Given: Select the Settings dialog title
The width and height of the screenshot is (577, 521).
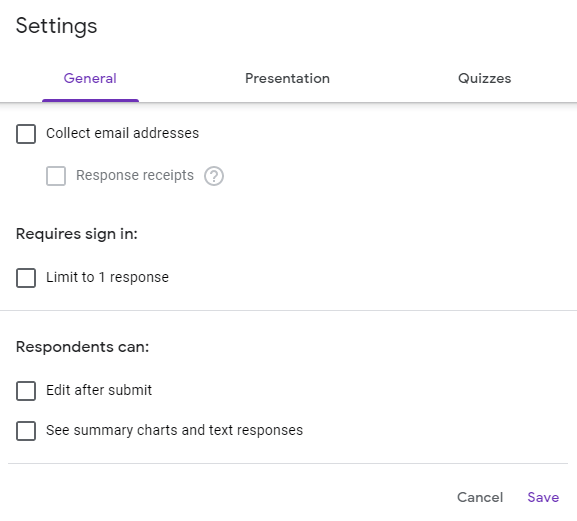Looking at the screenshot, I should coord(56,26).
